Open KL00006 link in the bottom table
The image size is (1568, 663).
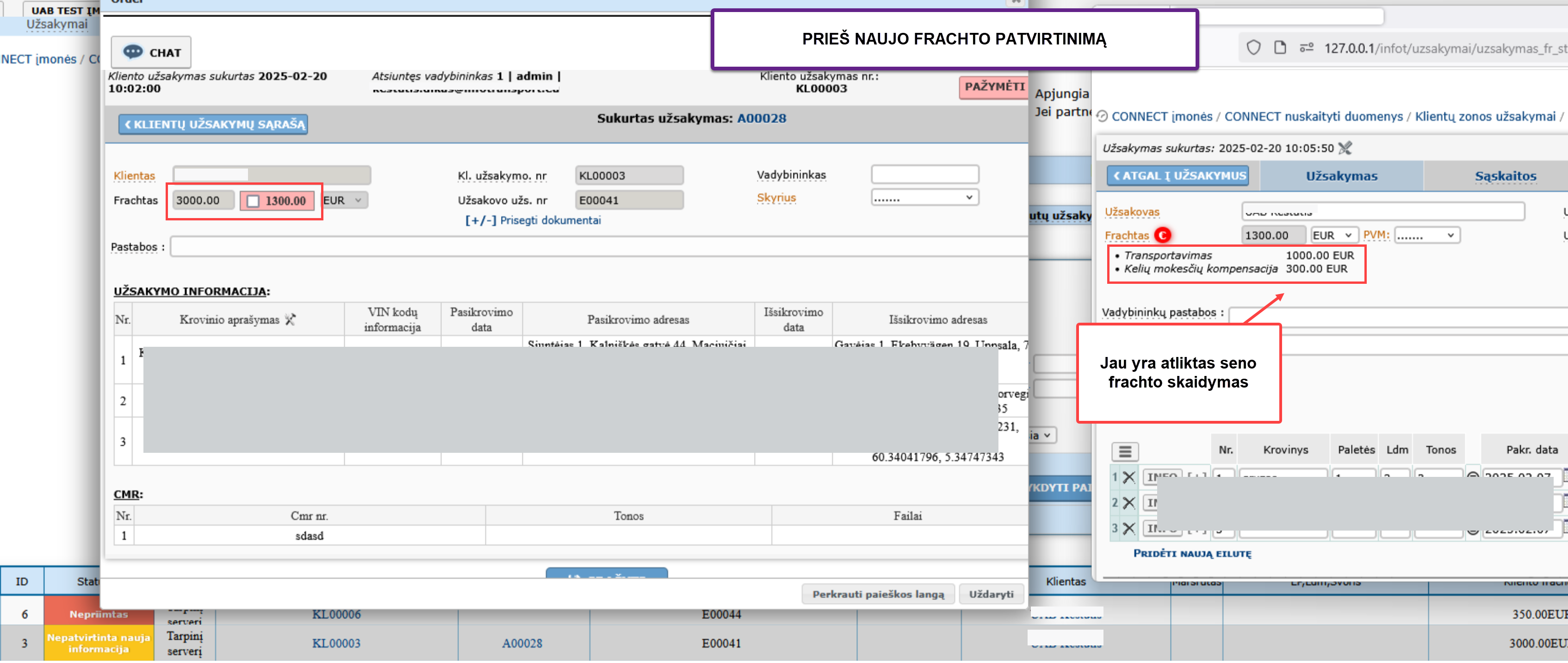[336, 614]
